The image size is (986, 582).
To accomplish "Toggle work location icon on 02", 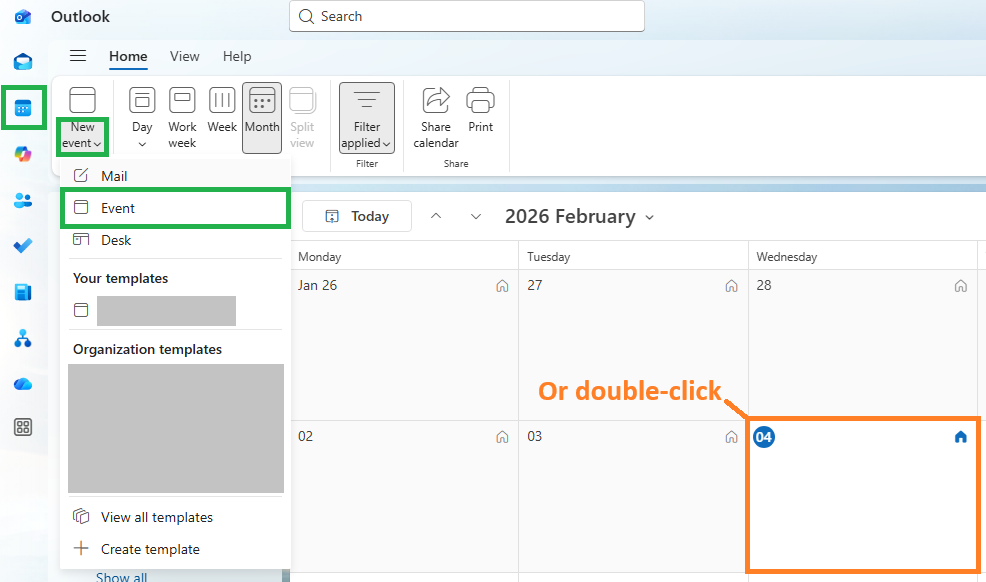I will pos(502,437).
